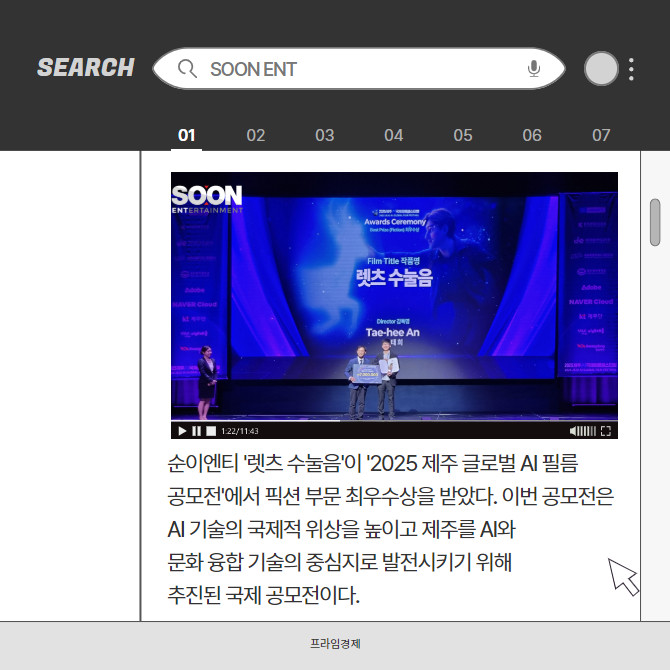This screenshot has width=670, height=670.
Task: Click the vertical scrollbar handle
Action: tap(655, 222)
